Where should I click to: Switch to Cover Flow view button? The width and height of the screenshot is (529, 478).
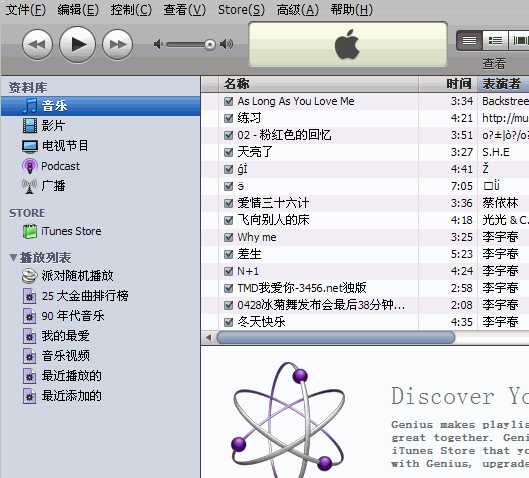point(519,41)
